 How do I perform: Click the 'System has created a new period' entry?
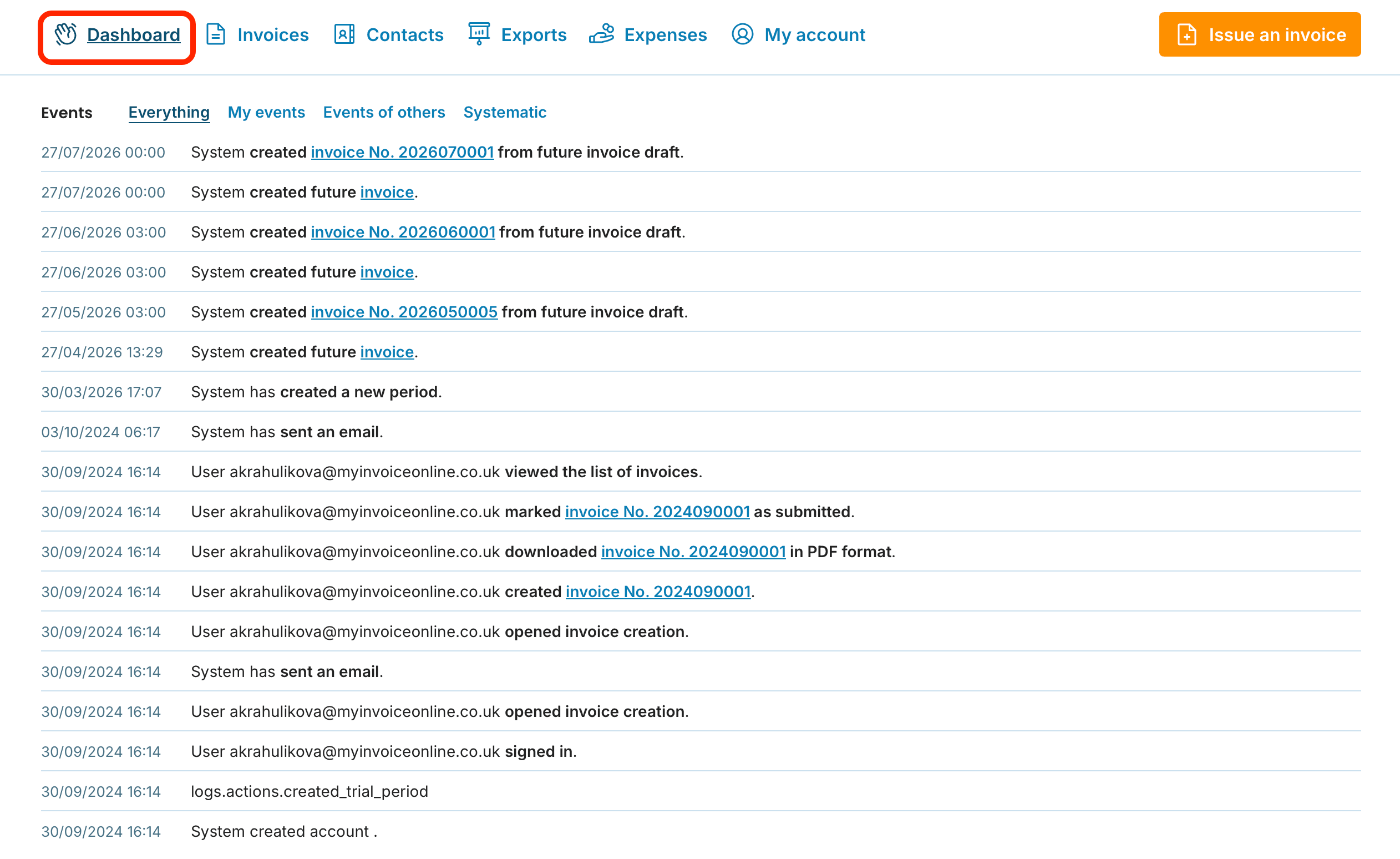pyautogui.click(x=317, y=392)
